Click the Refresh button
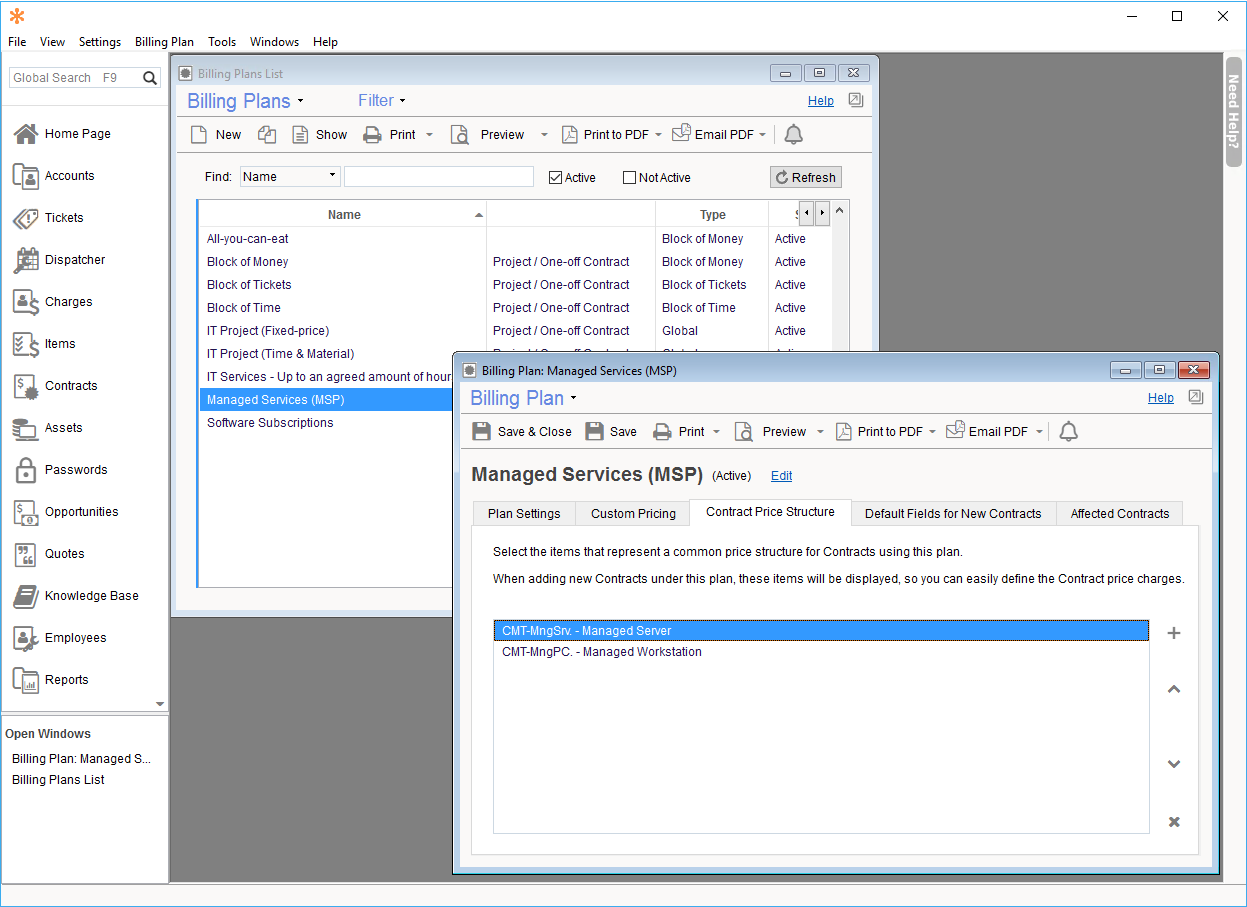The width and height of the screenshot is (1247, 907). pyautogui.click(x=805, y=177)
